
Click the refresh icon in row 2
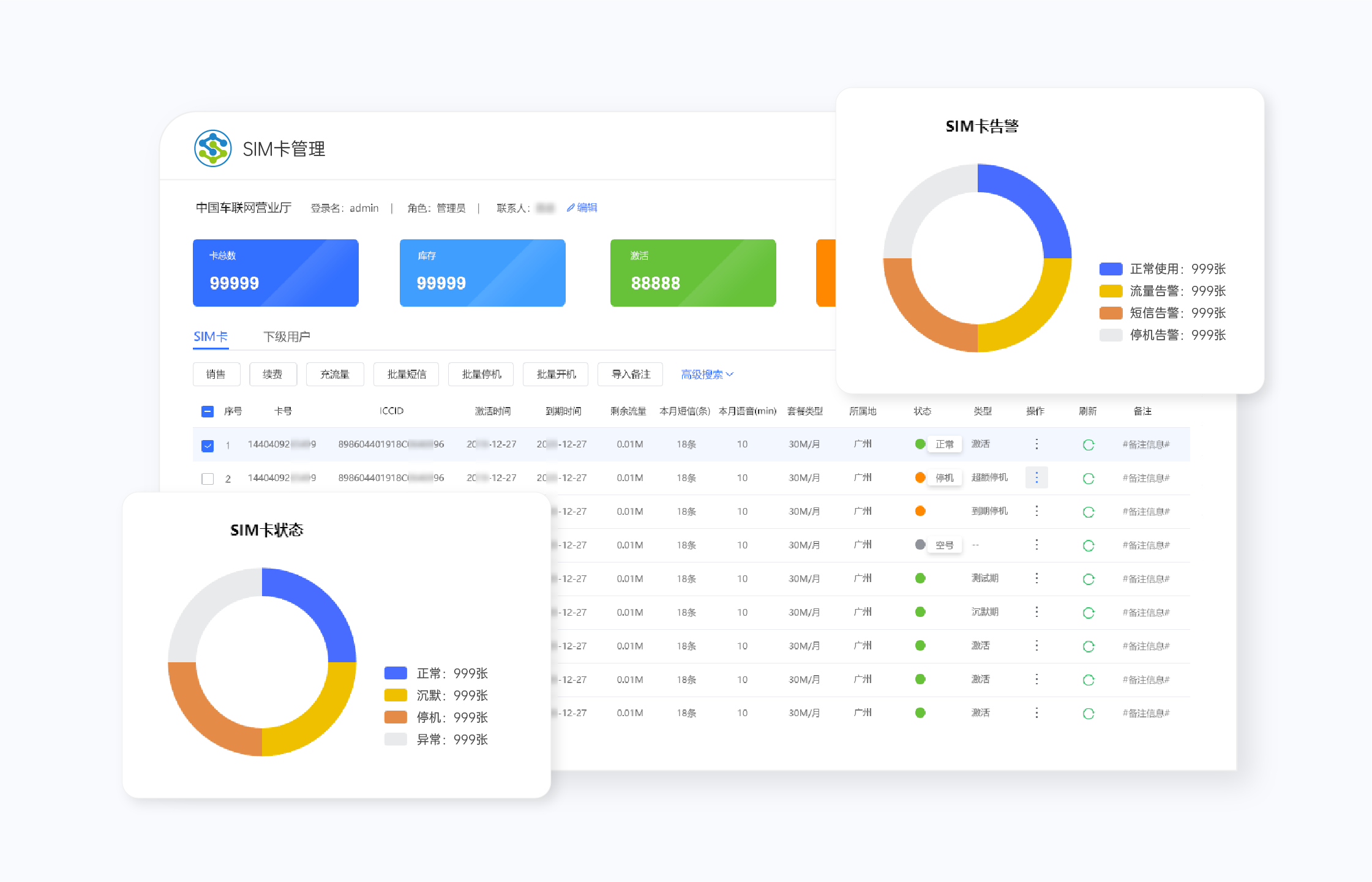pos(1088,479)
